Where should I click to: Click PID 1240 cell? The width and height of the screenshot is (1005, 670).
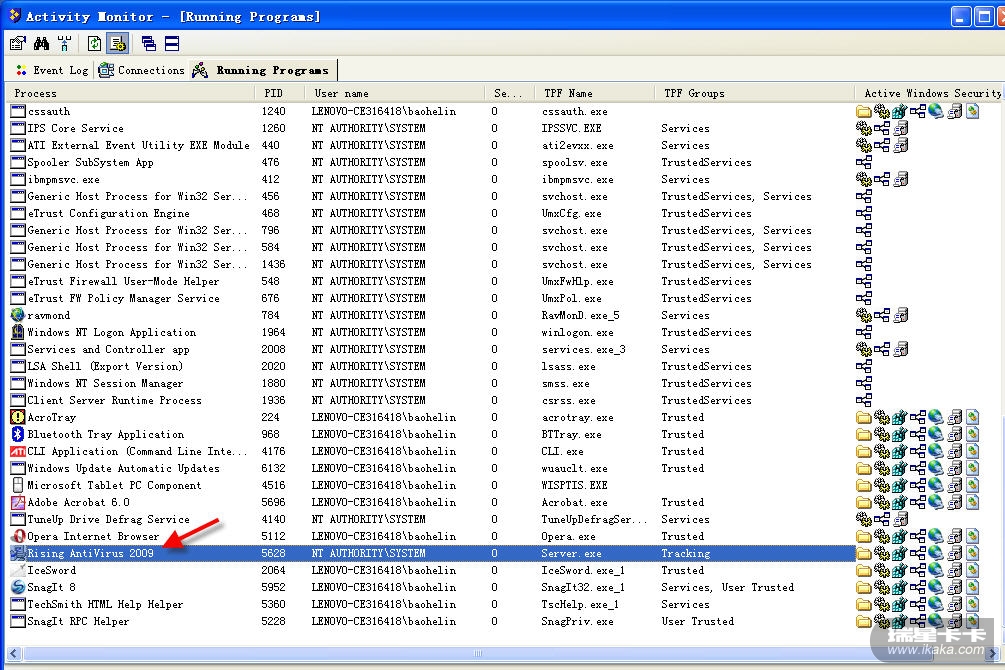point(273,112)
